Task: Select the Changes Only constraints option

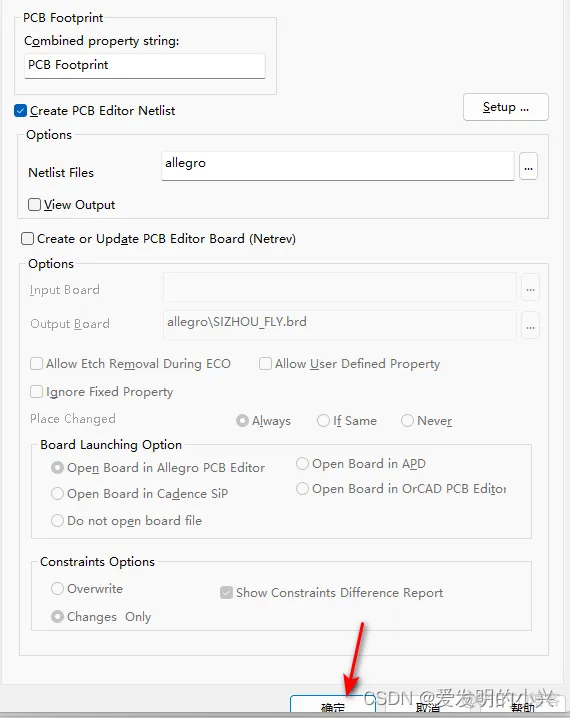Action: (x=57, y=616)
